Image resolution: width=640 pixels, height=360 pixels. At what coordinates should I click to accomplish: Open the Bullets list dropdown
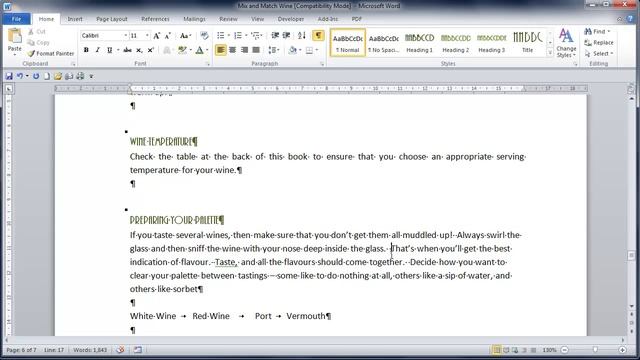pos(229,36)
